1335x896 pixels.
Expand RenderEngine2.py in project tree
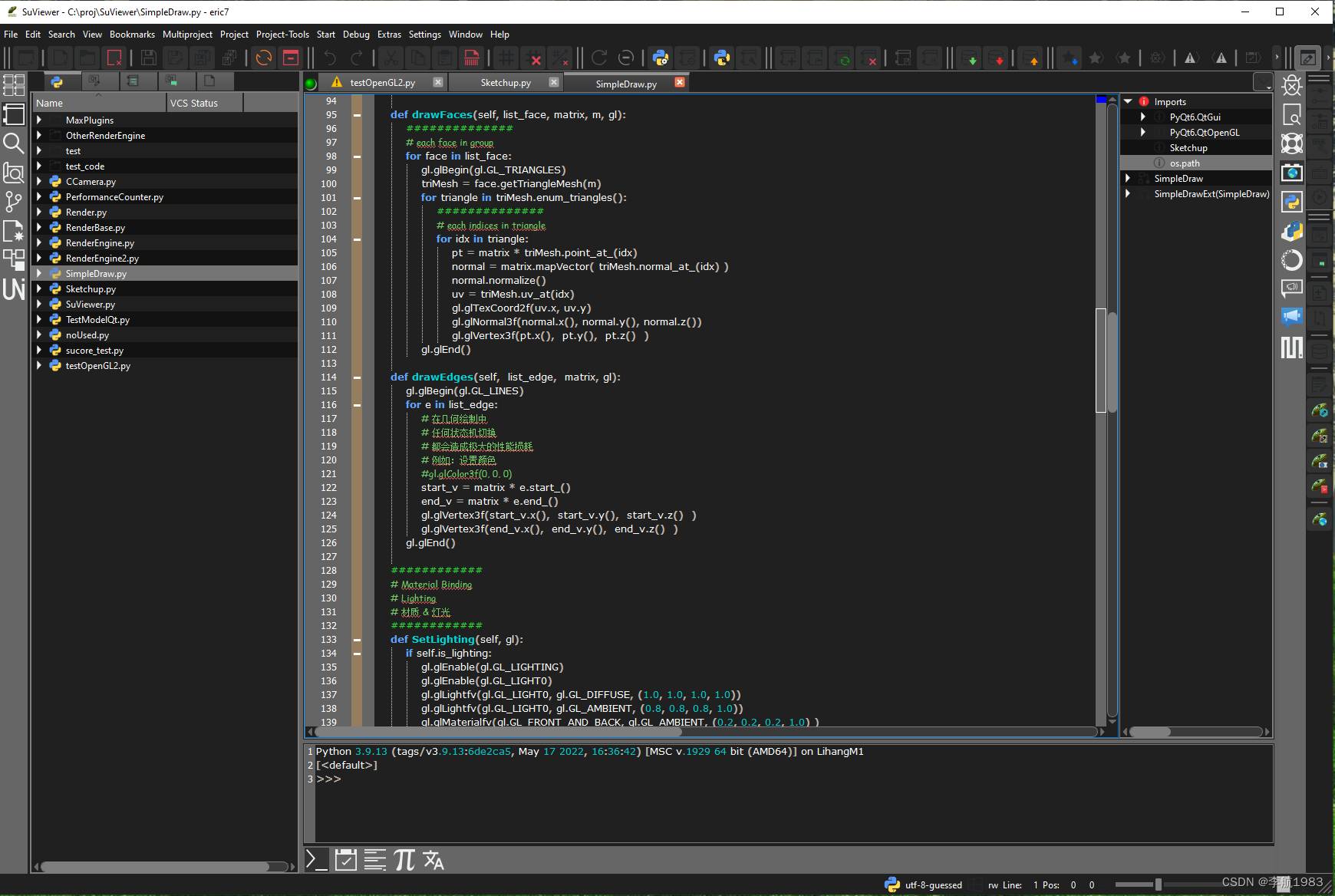click(38, 258)
